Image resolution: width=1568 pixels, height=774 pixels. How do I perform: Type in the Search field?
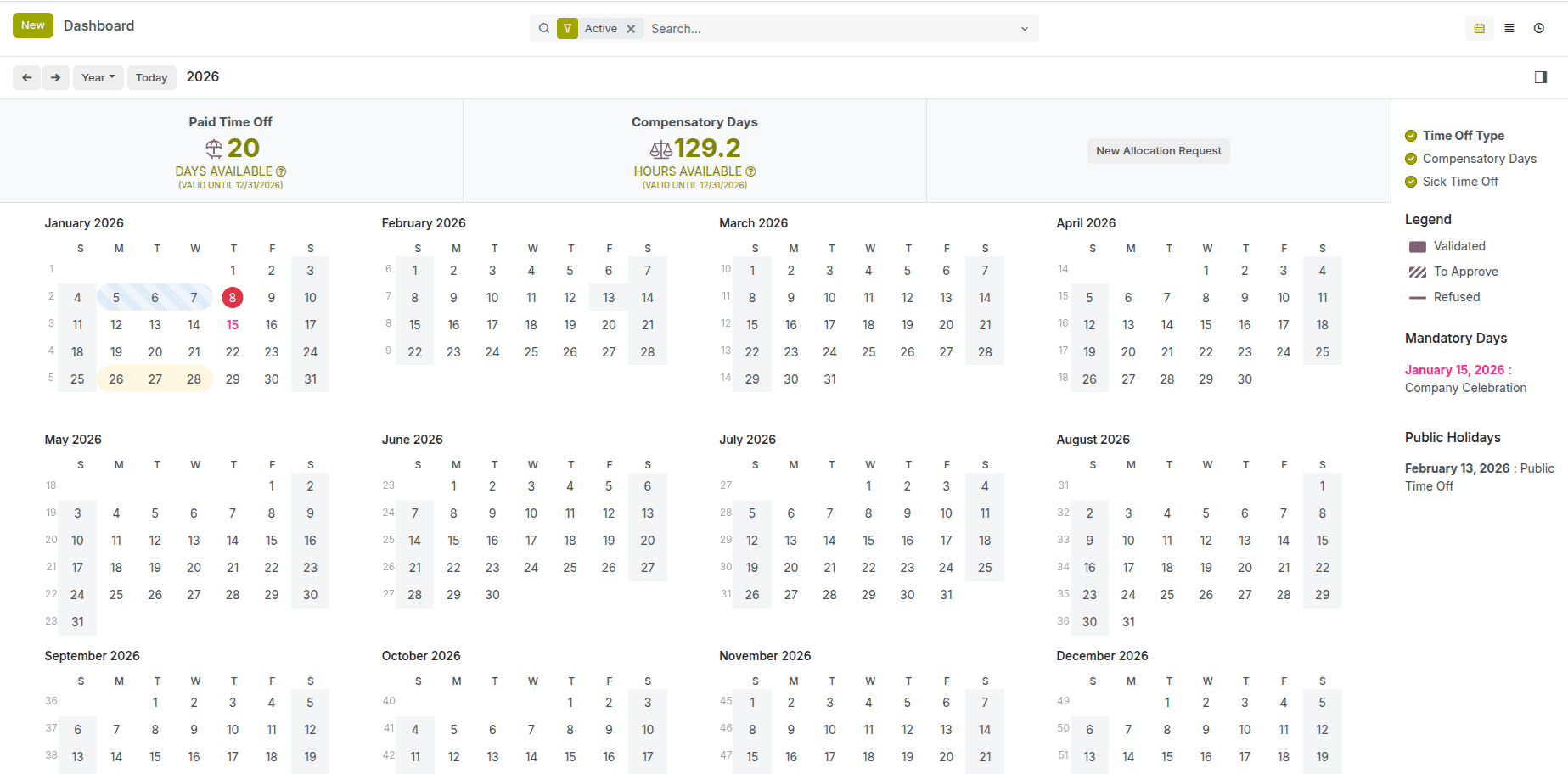[x=832, y=29]
